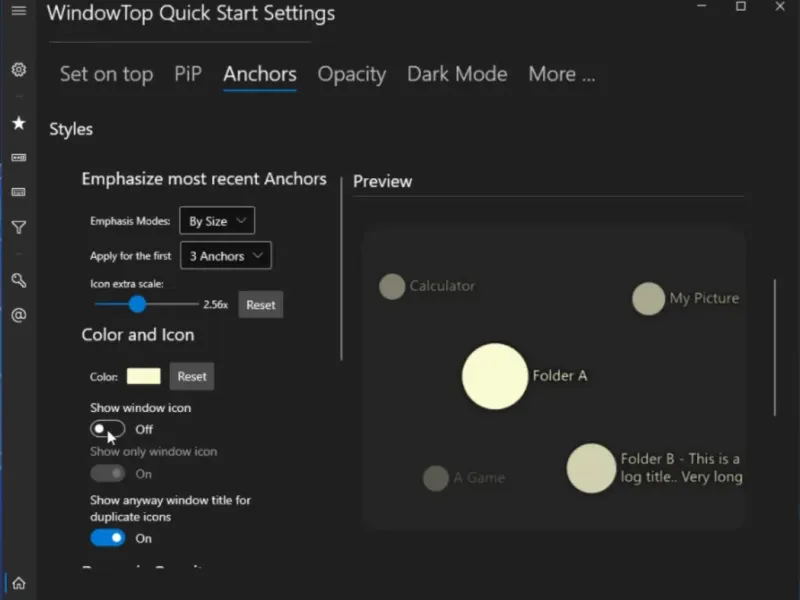800x600 pixels.
Task: Open the hamburger menu
Action: point(18,10)
